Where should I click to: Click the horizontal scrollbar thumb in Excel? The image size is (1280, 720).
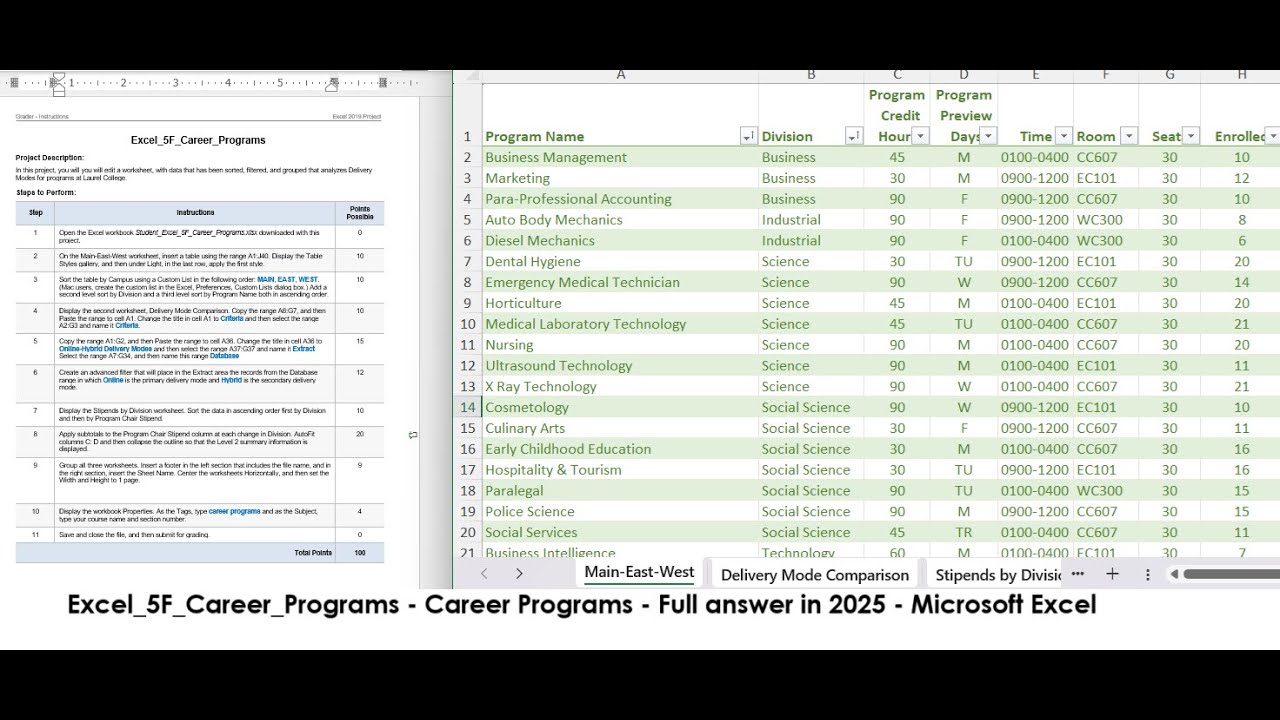[x=1231, y=574]
